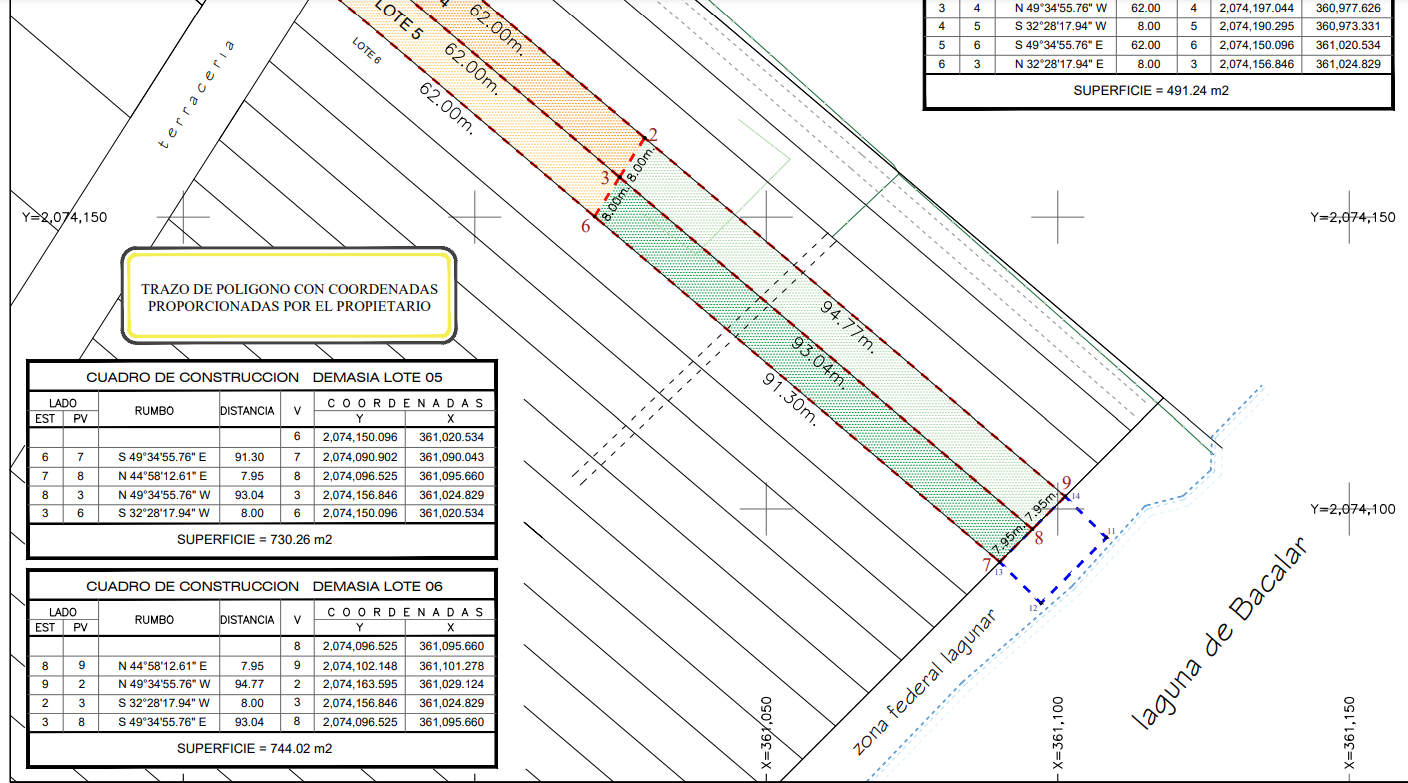This screenshot has width=1408, height=783.
Task: Click the red vertex number 6
Action: click(586, 226)
